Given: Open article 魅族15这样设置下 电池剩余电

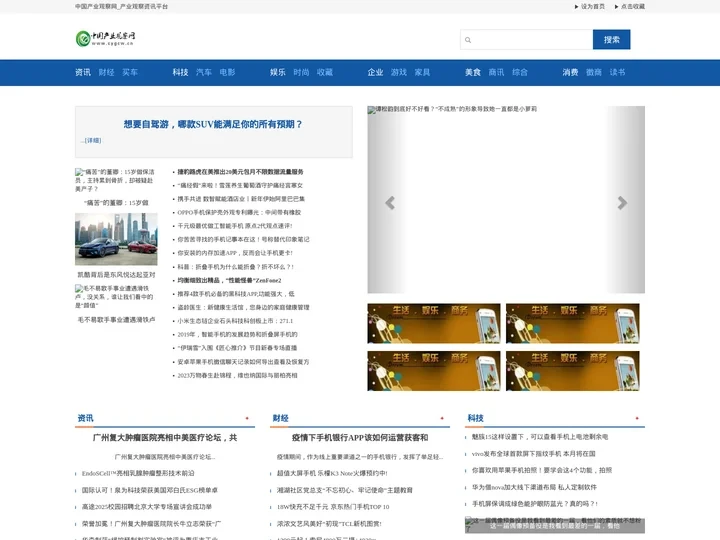Looking at the screenshot, I should click(540, 437).
